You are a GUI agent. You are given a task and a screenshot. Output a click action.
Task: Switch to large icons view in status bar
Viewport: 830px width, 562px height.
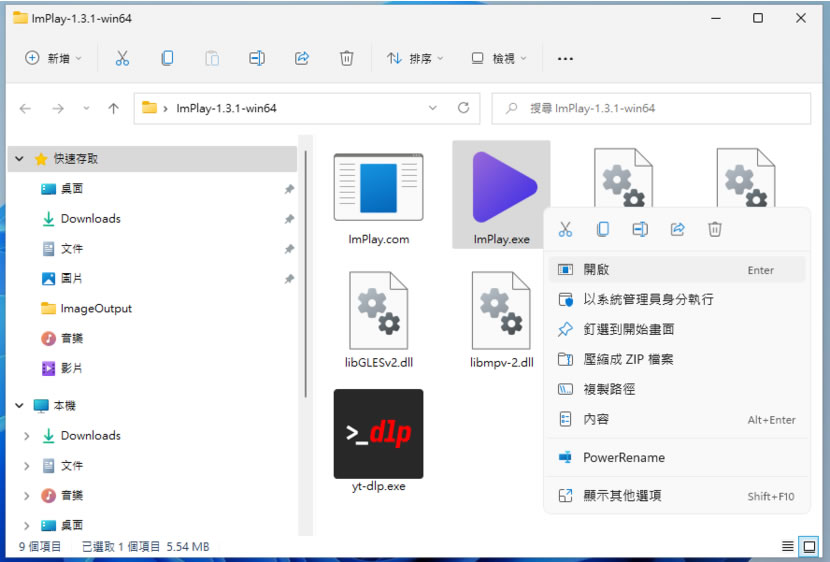click(x=809, y=546)
